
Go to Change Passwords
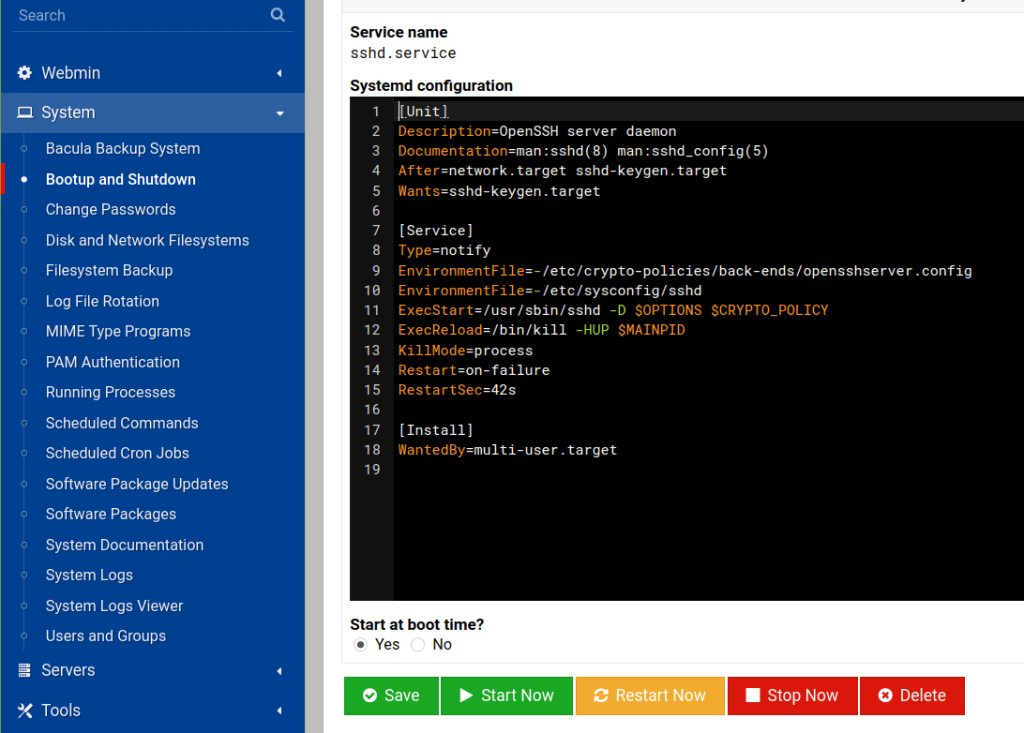click(110, 209)
